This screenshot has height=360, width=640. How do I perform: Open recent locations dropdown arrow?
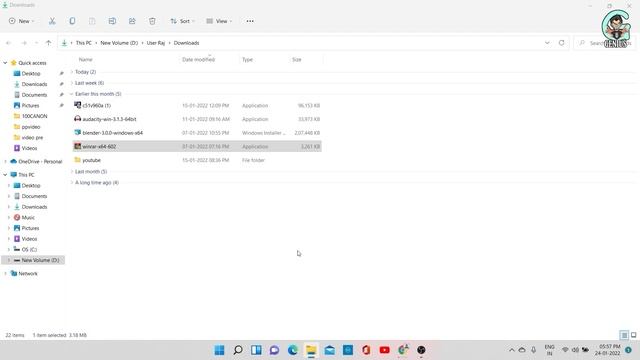(36, 43)
